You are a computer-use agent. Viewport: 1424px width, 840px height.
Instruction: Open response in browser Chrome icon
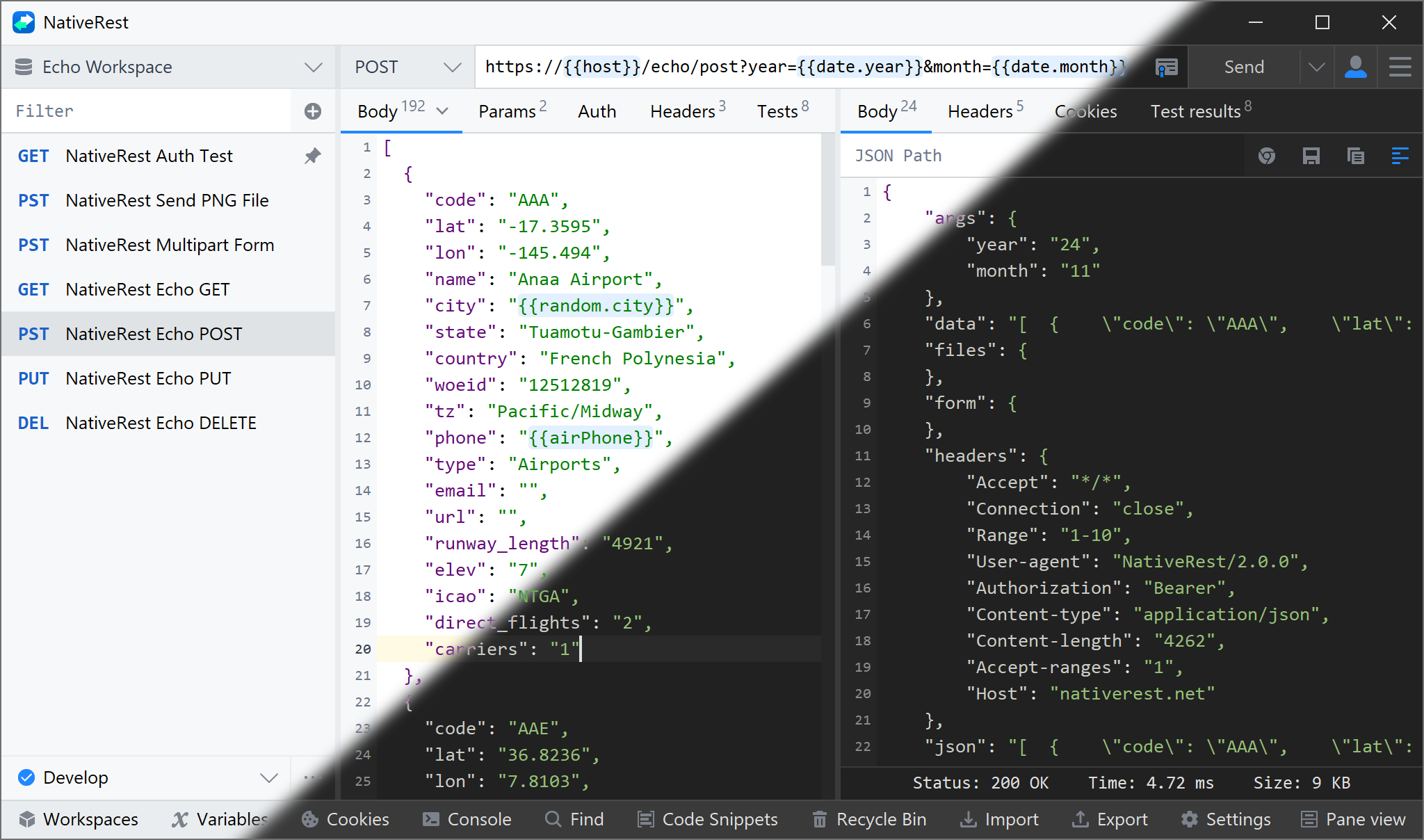[x=1266, y=156]
